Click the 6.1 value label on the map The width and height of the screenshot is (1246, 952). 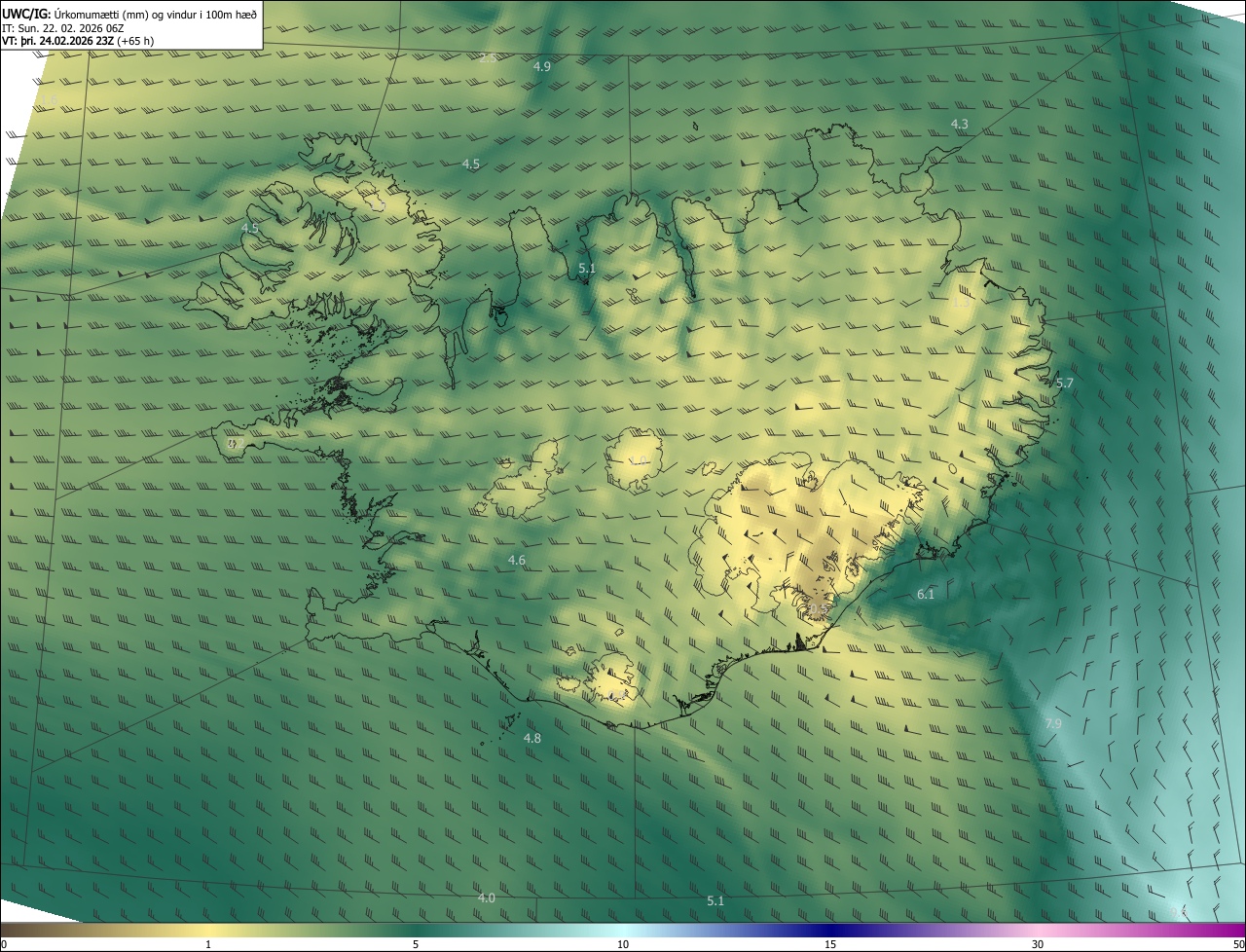(925, 594)
